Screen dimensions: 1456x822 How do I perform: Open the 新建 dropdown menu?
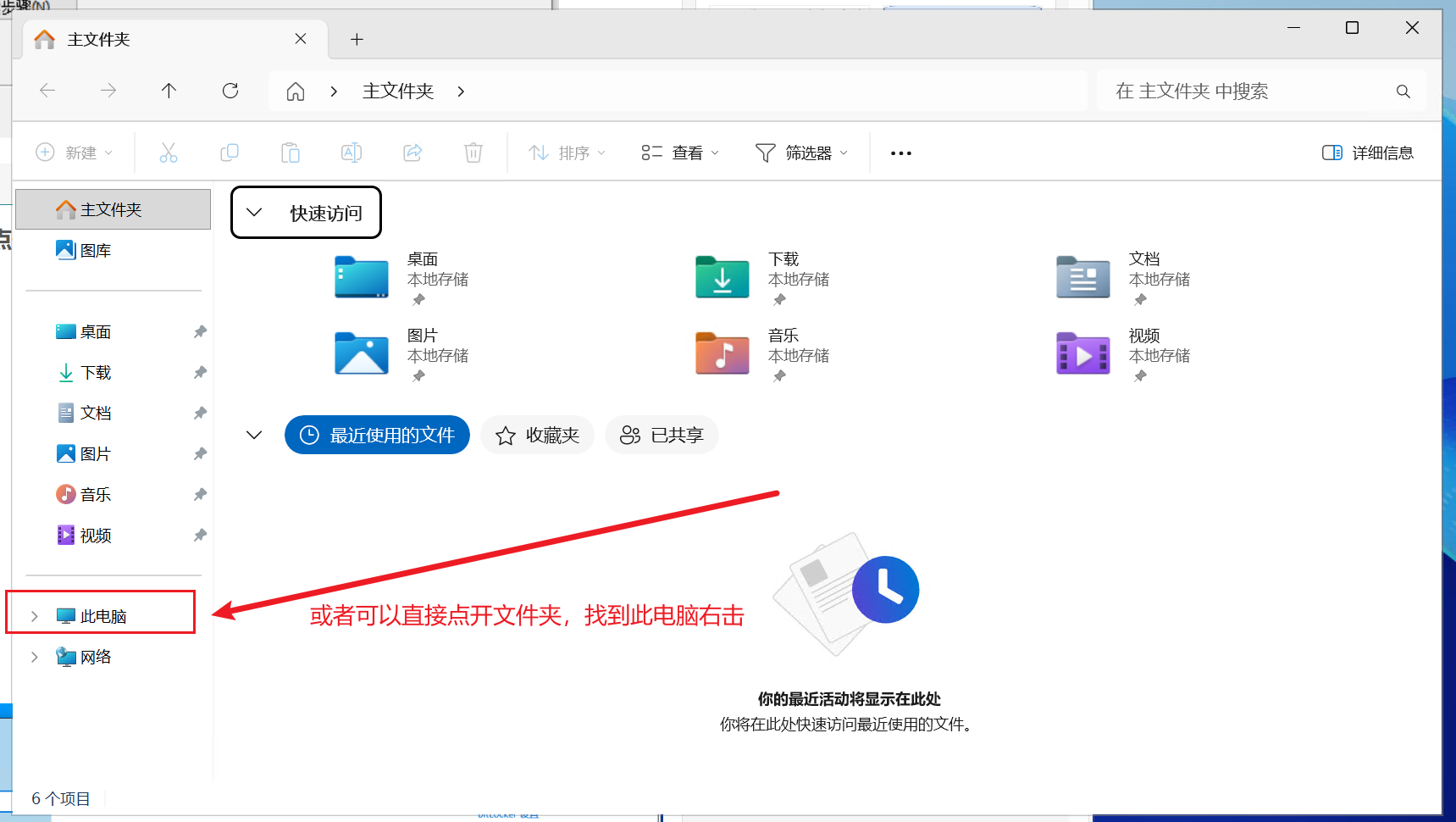pyautogui.click(x=75, y=153)
